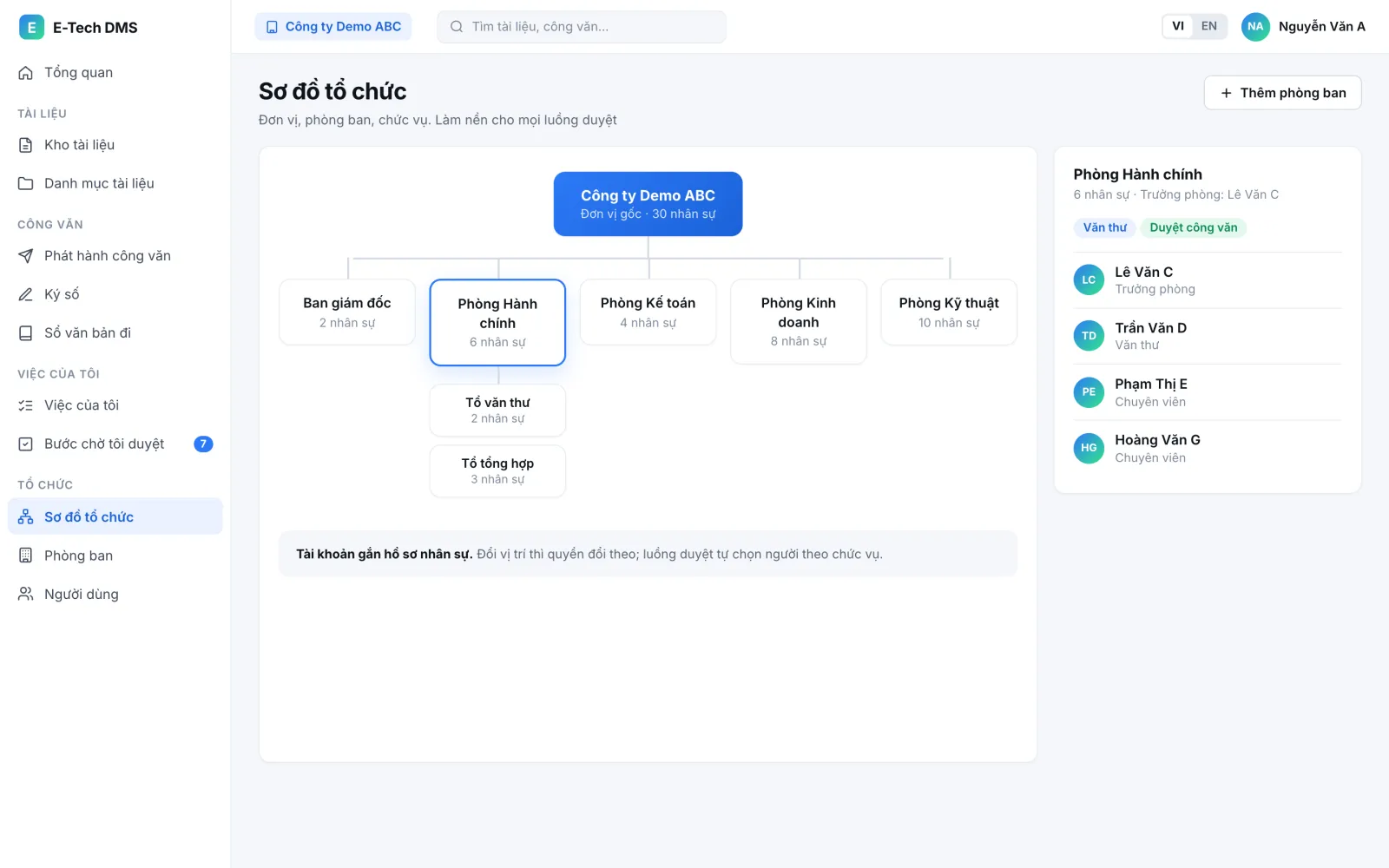Viewport: 1389px width, 868px height.
Task: Click the E-Tech DMS logo icon
Action: pos(31,27)
